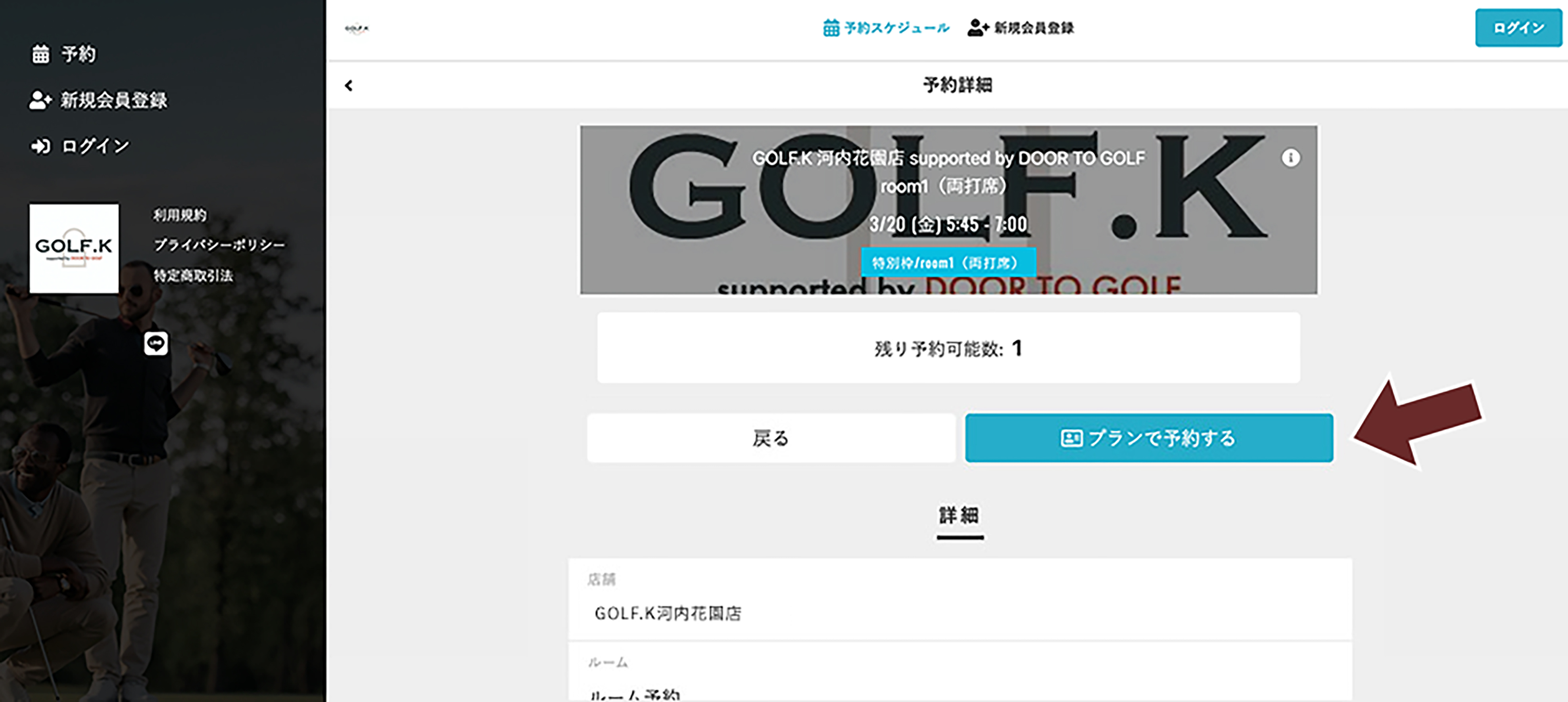Click the small GOLF.K logo in header
Viewport: 1568px width, 702px height.
(357, 28)
